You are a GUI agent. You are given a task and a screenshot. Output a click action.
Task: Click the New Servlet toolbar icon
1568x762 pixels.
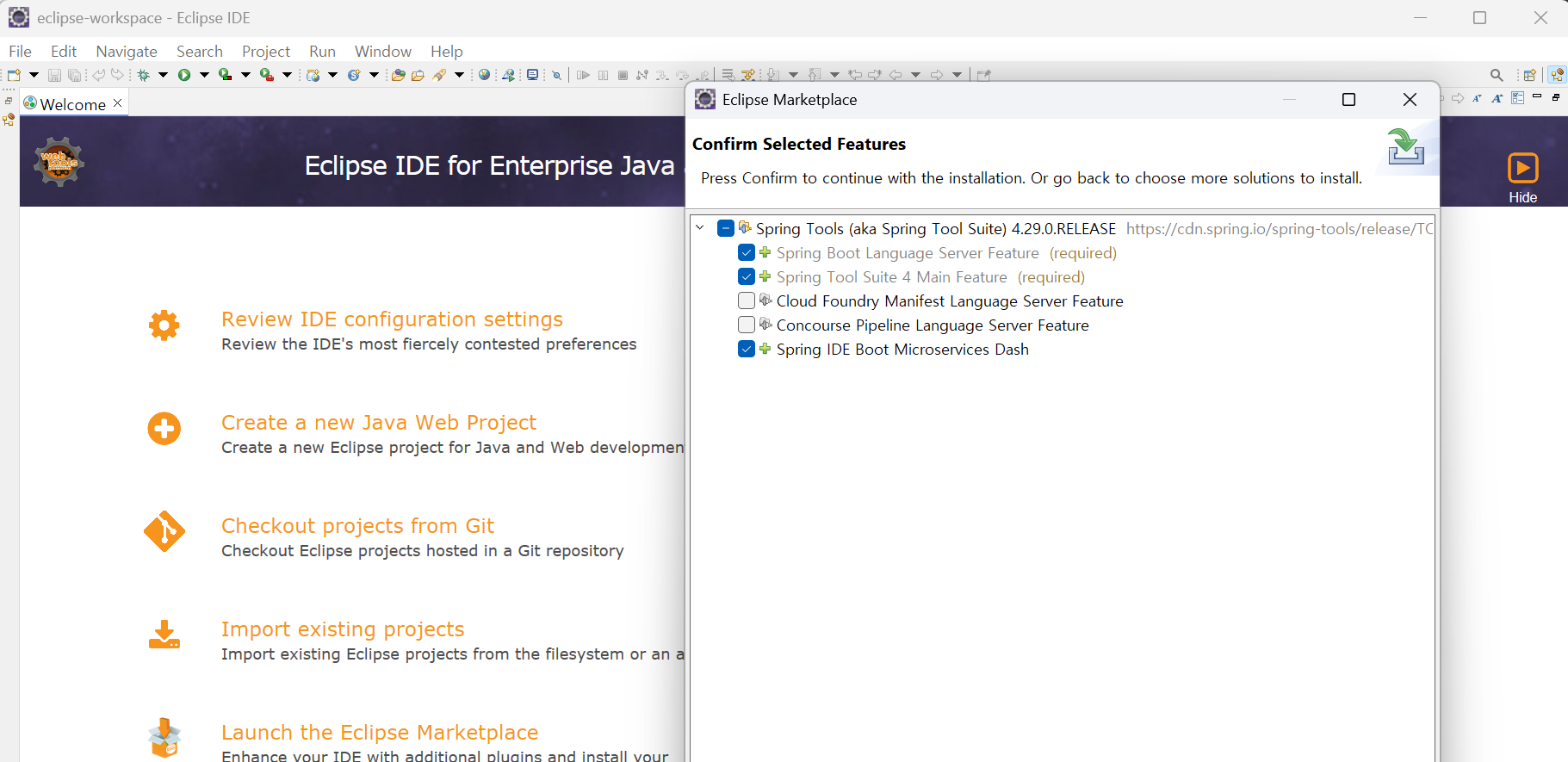click(354, 75)
